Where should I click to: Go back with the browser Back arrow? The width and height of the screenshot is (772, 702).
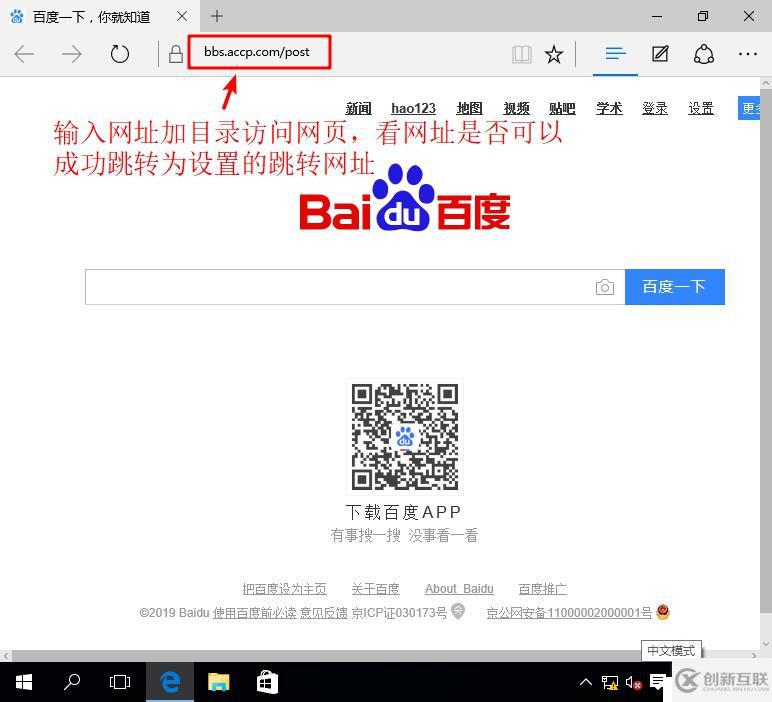point(24,54)
